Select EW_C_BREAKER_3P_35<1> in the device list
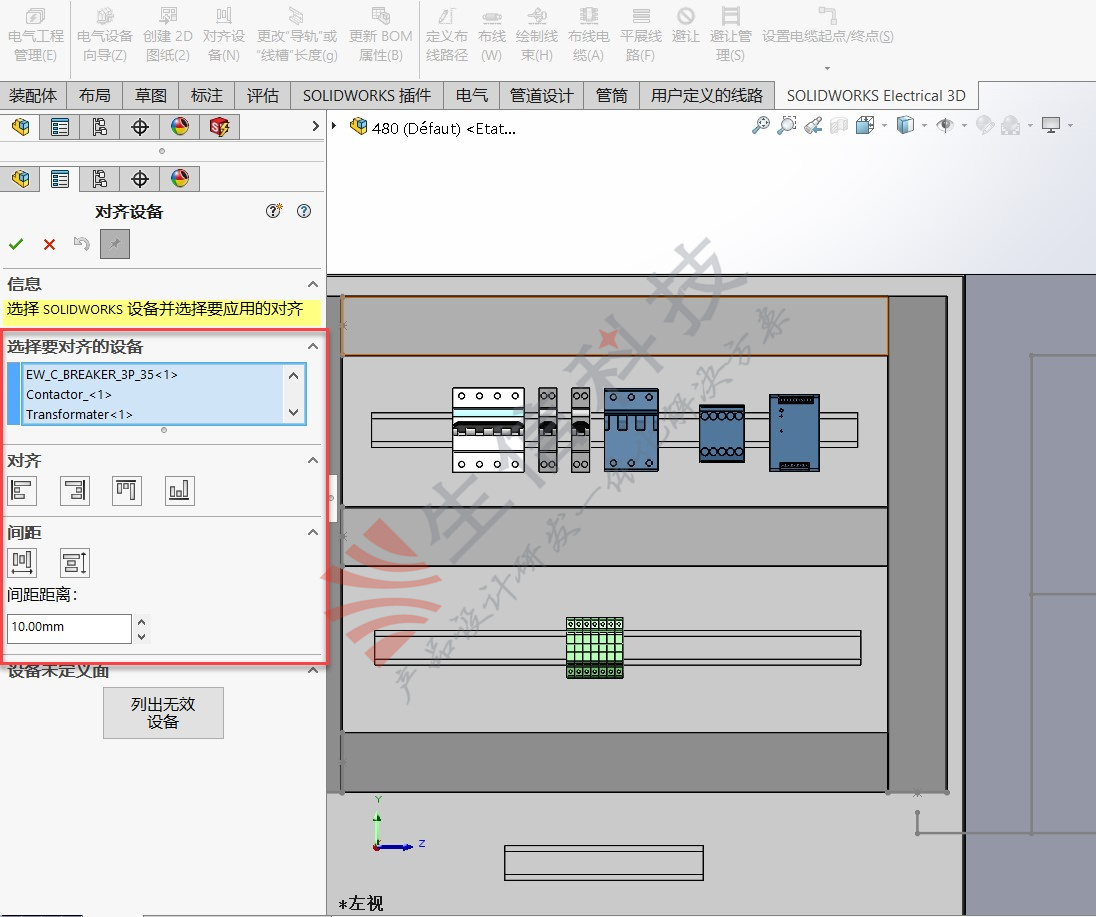Image resolution: width=1096 pixels, height=917 pixels. 102,375
